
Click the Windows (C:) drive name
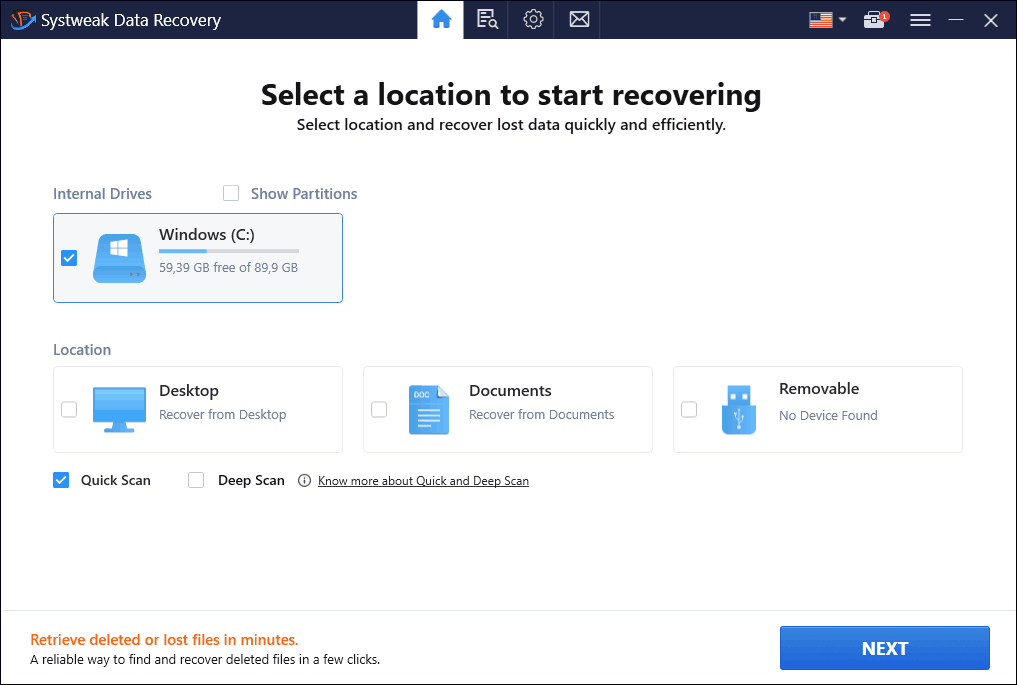(207, 234)
